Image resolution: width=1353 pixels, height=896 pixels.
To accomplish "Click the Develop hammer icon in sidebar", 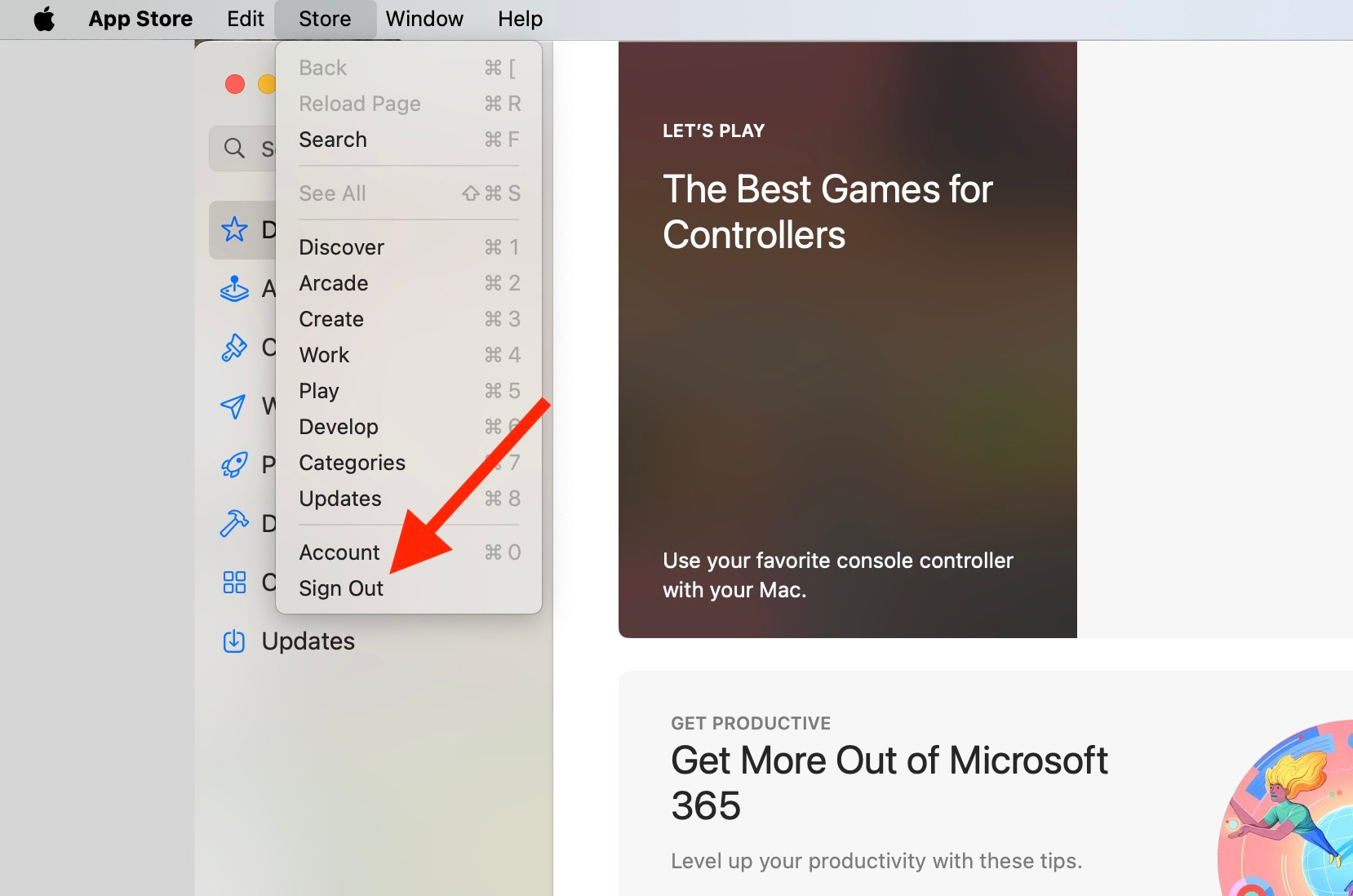I will coord(234,523).
